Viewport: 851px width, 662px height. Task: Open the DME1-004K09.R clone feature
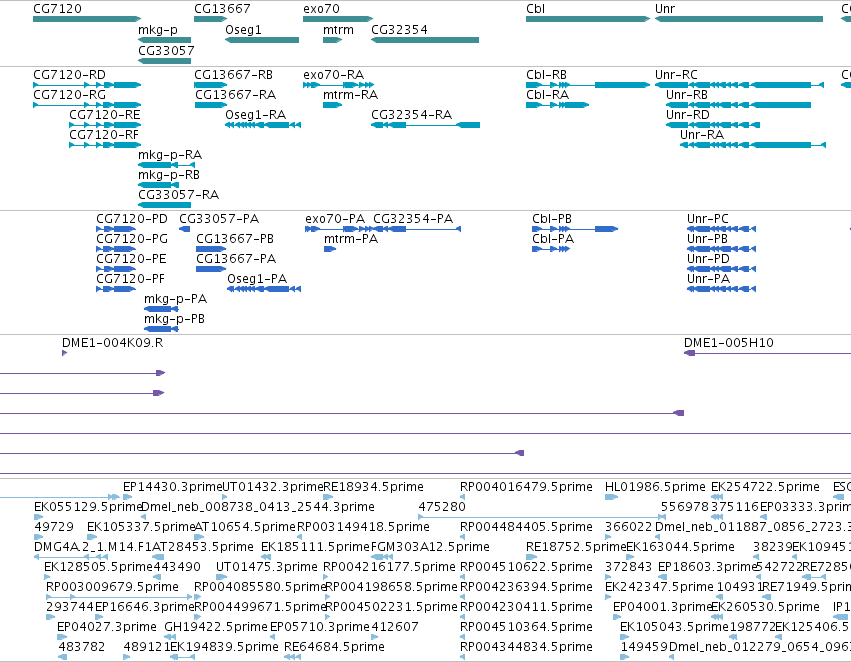(65, 353)
